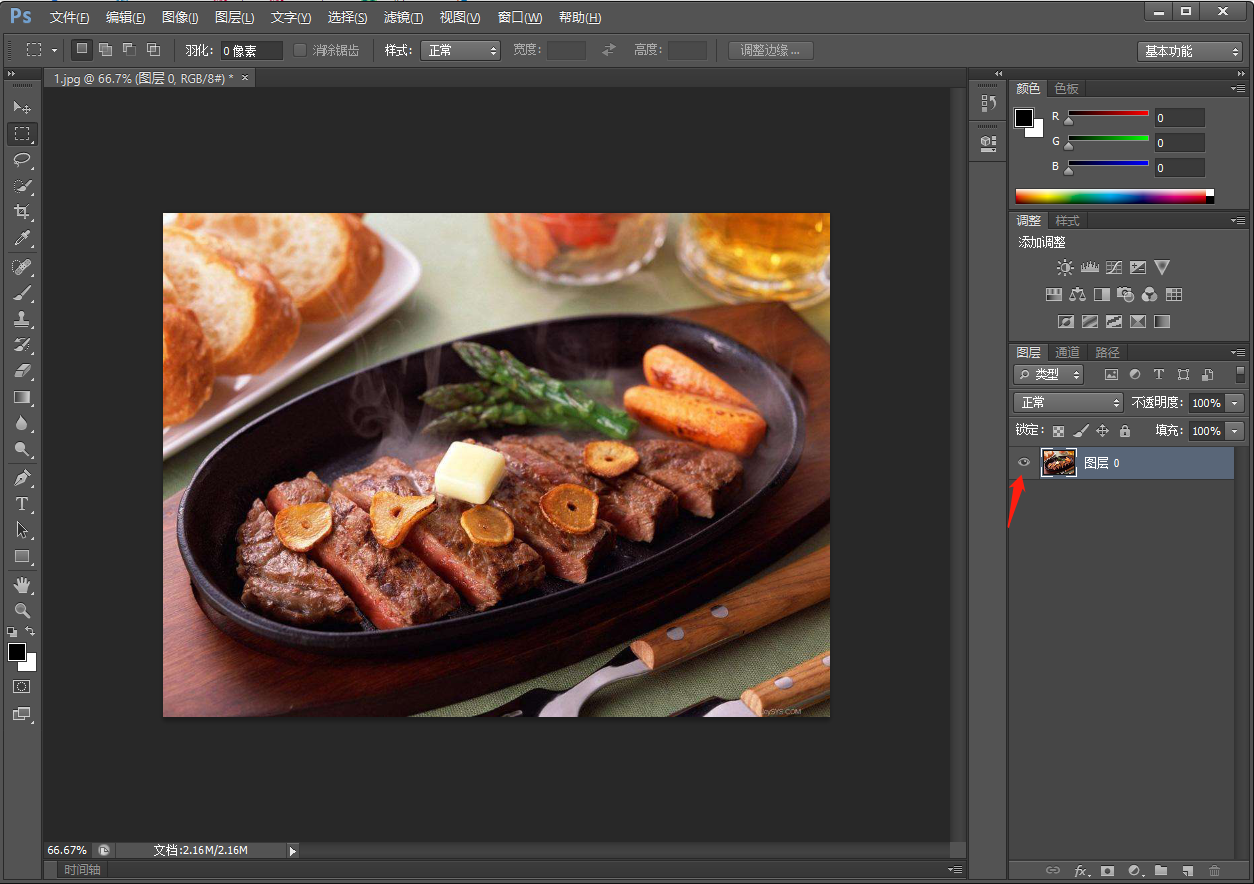Open the 填充 fill slider arrow
Viewport: 1254px width, 884px height.
(1235, 431)
